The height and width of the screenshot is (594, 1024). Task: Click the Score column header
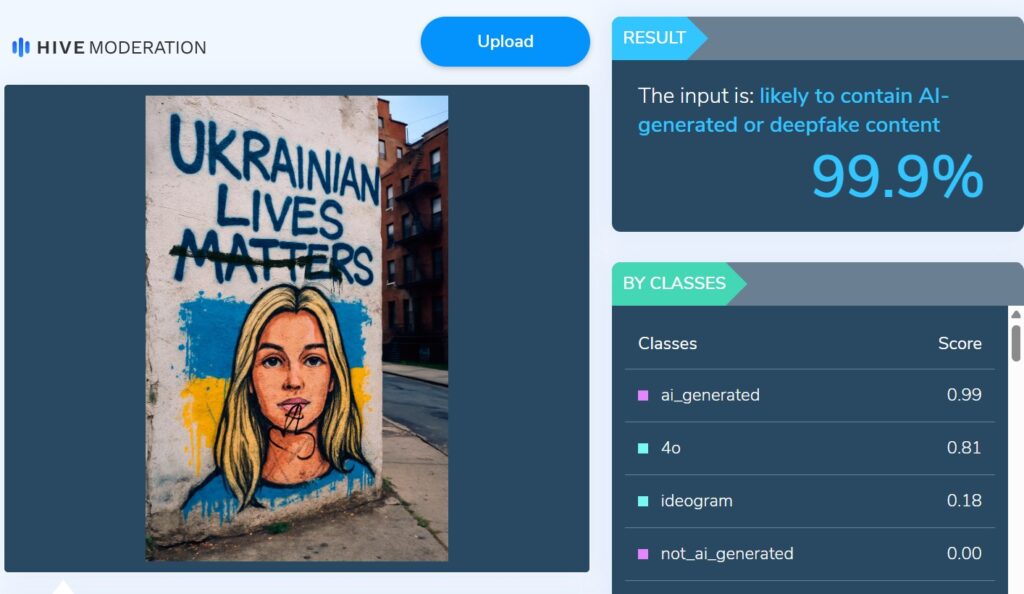click(959, 343)
